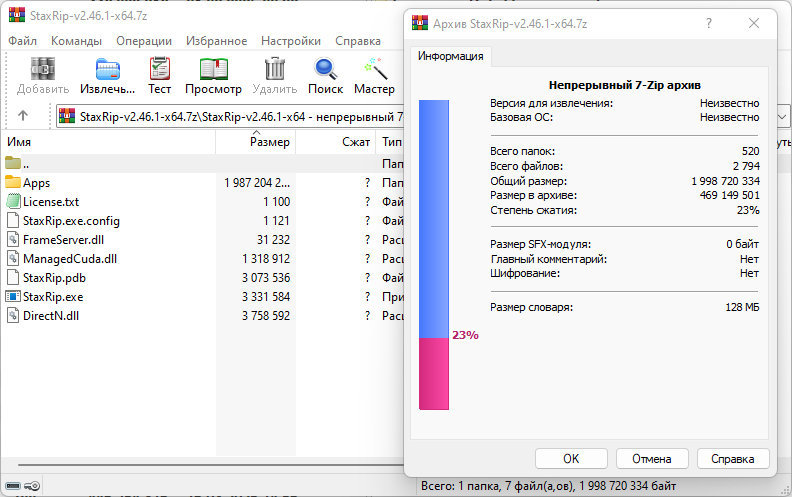This screenshot has width=792, height=497.
Task: Click size value 3 331 584
Action: (x=266, y=297)
